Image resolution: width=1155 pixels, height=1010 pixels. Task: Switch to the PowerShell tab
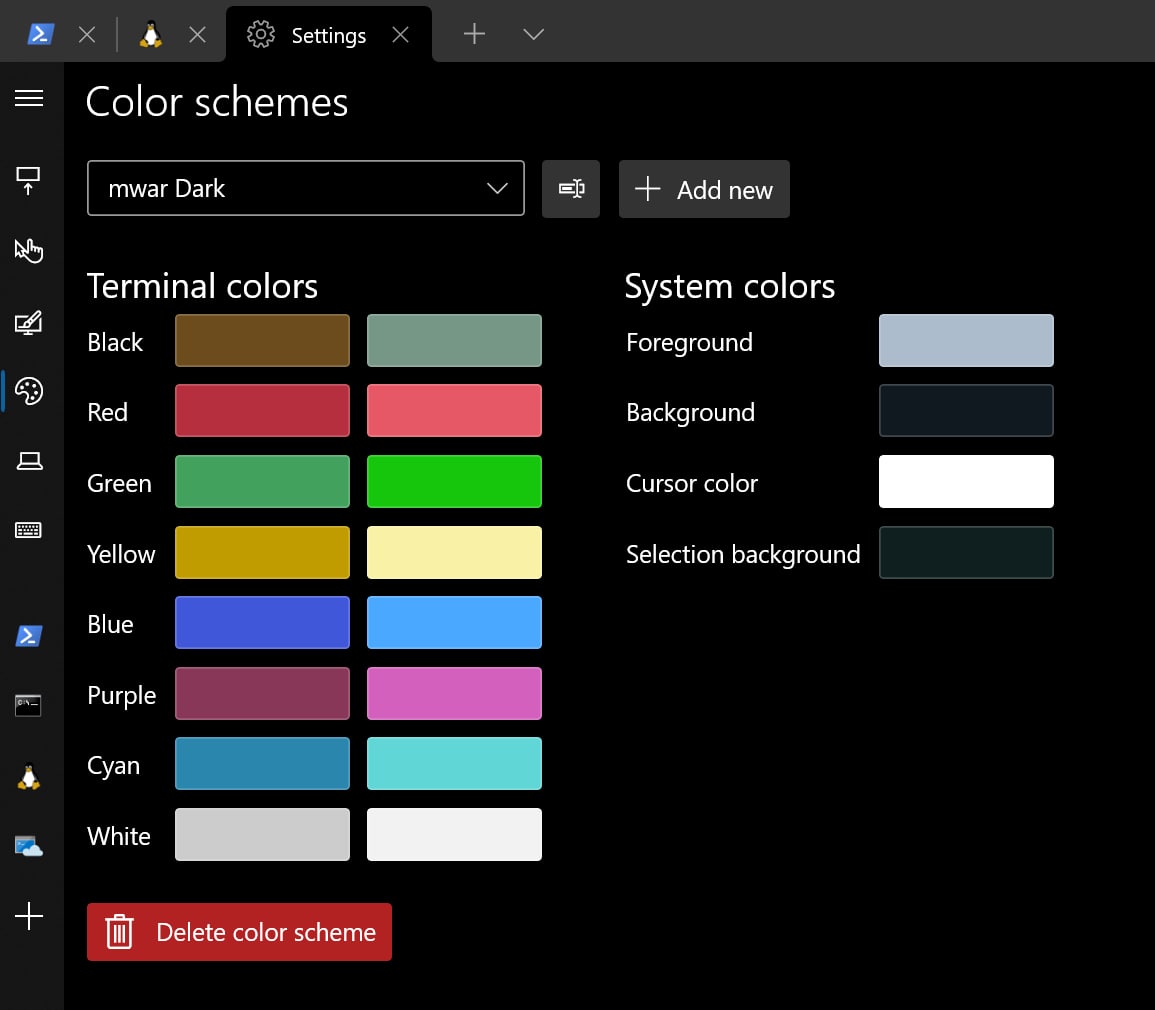coord(41,35)
